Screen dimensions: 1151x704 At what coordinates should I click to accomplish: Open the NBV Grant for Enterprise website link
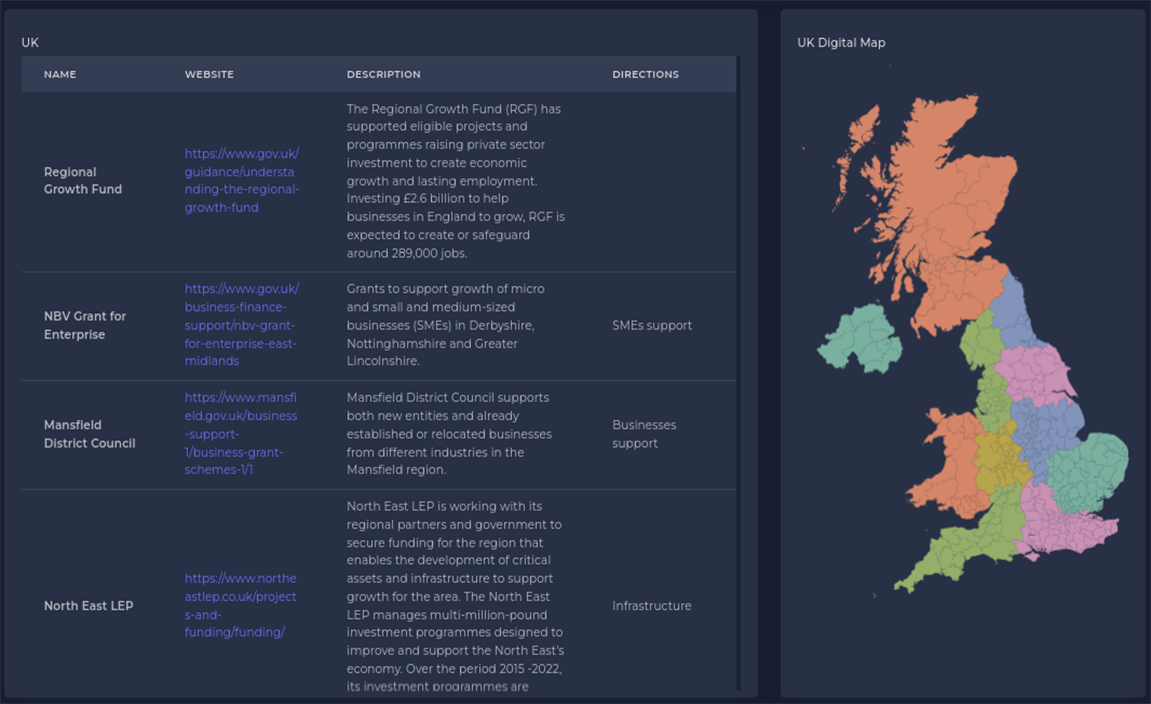pos(241,325)
